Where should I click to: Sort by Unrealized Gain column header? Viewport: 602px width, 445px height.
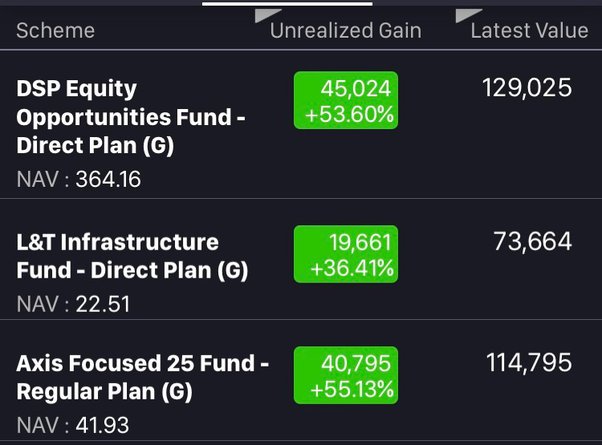(345, 31)
